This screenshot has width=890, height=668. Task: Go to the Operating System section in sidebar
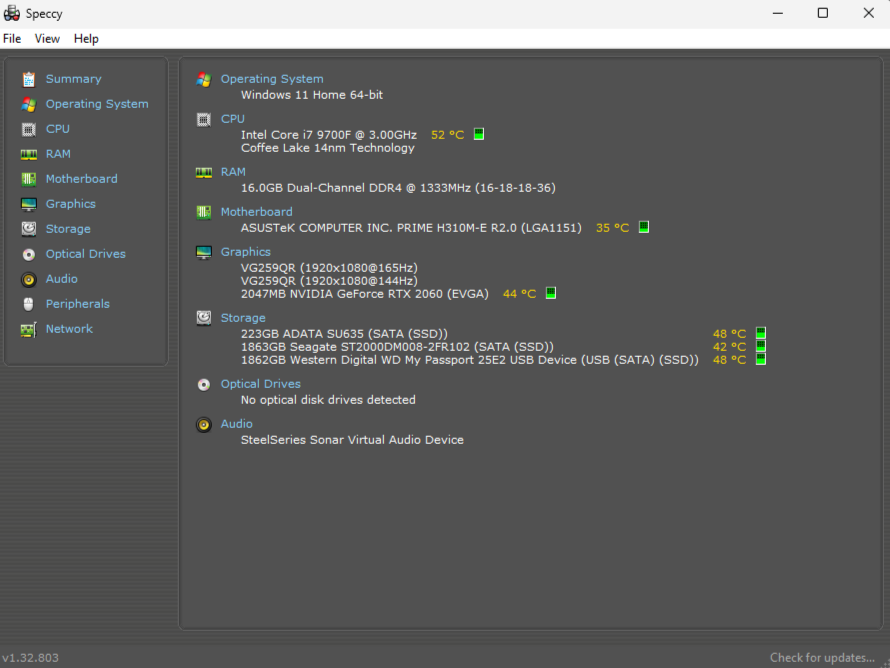click(x=97, y=104)
